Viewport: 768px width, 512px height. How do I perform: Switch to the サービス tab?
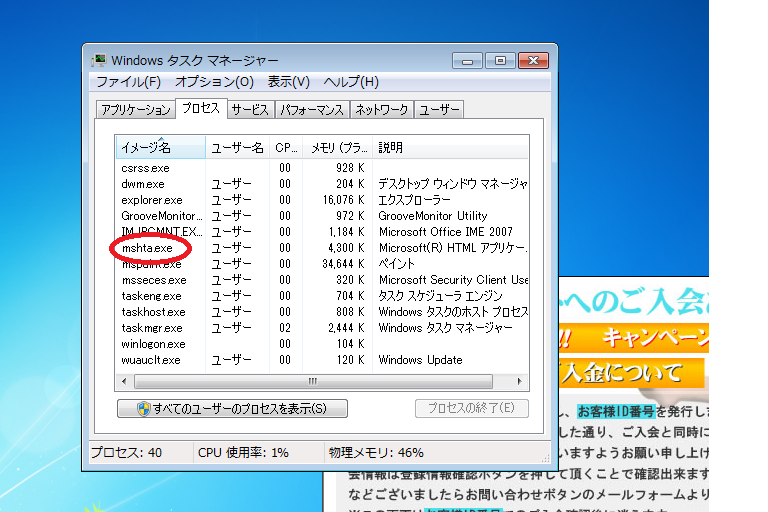(250, 110)
